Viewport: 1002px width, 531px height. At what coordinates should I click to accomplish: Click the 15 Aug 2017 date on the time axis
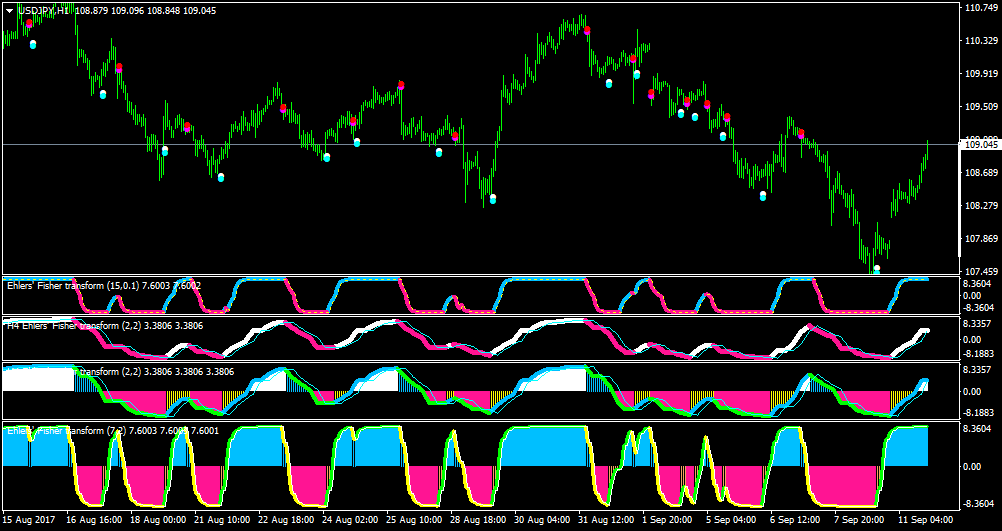pos(28,519)
